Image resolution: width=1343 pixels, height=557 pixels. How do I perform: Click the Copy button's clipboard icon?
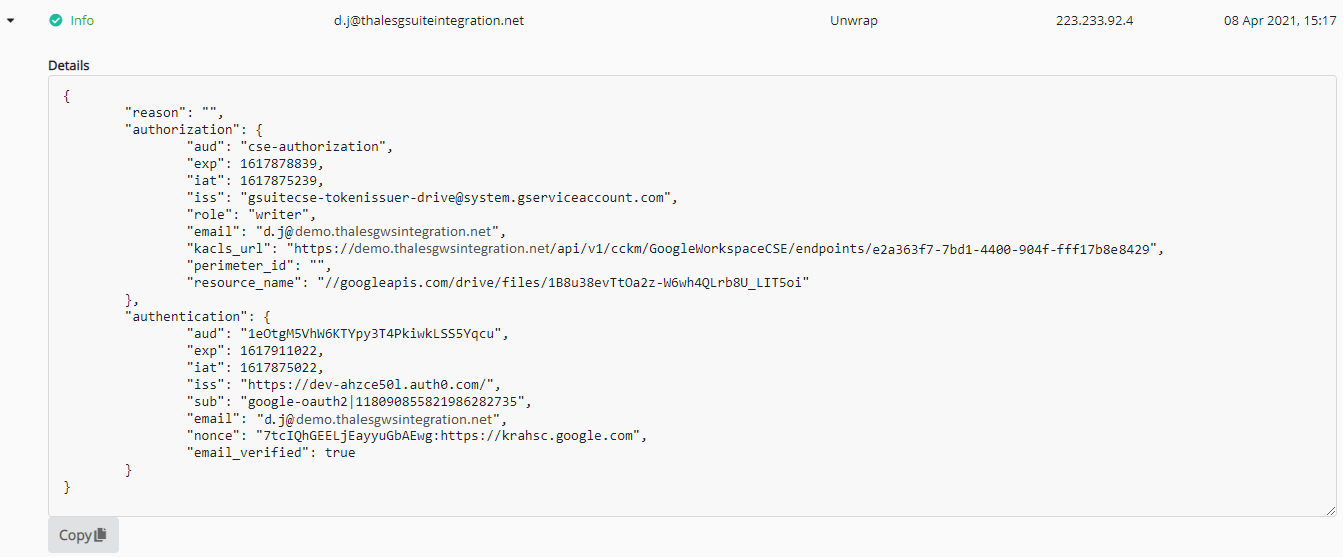pos(100,535)
